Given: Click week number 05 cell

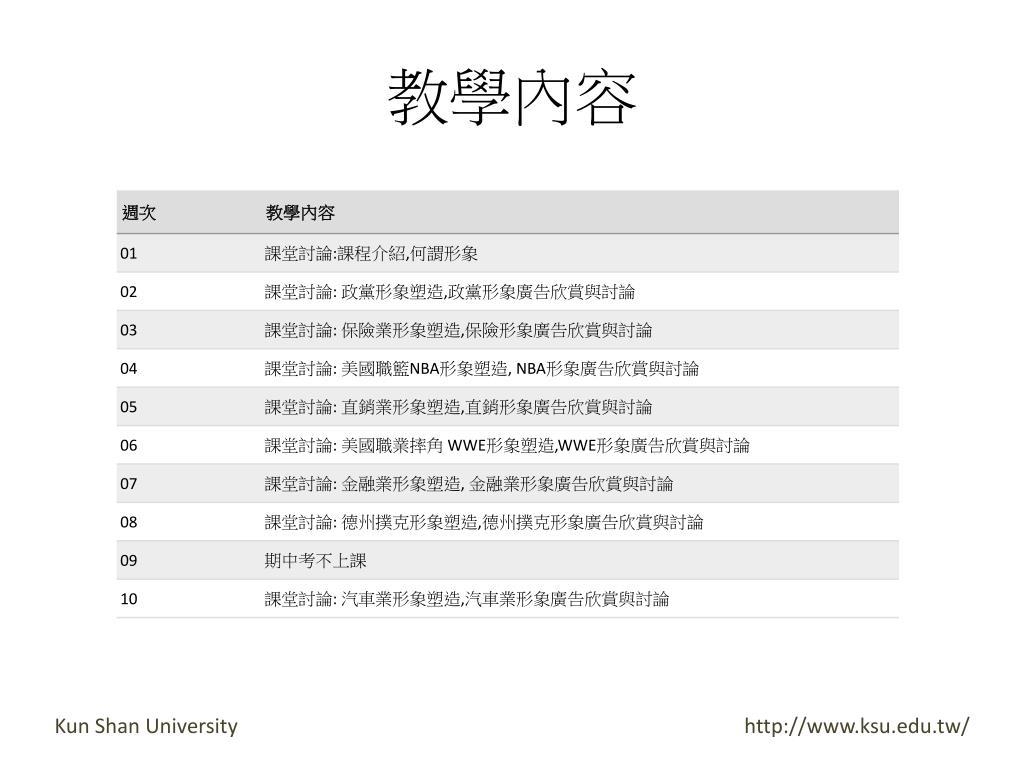Looking at the screenshot, I should pos(129,408).
